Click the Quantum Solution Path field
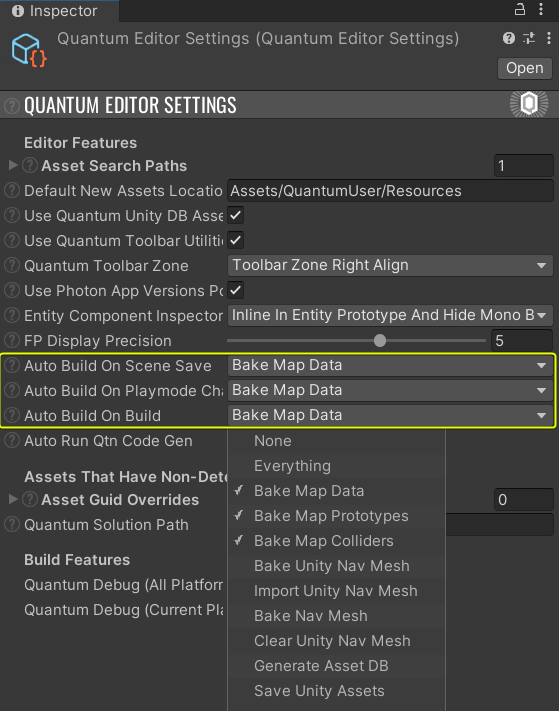 pyautogui.click(x=499, y=525)
